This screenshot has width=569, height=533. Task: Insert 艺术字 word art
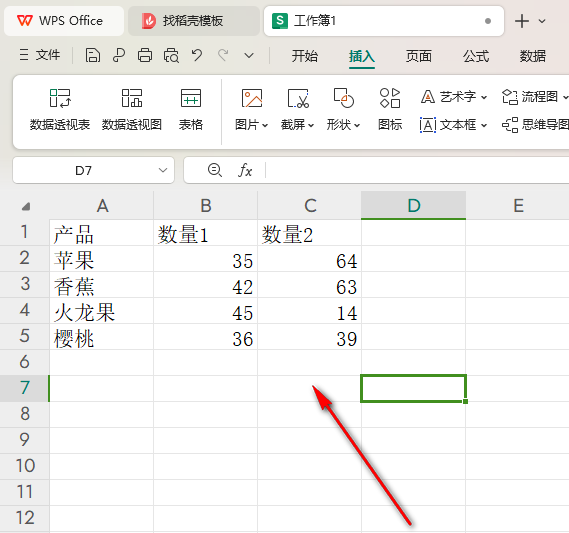click(453, 97)
